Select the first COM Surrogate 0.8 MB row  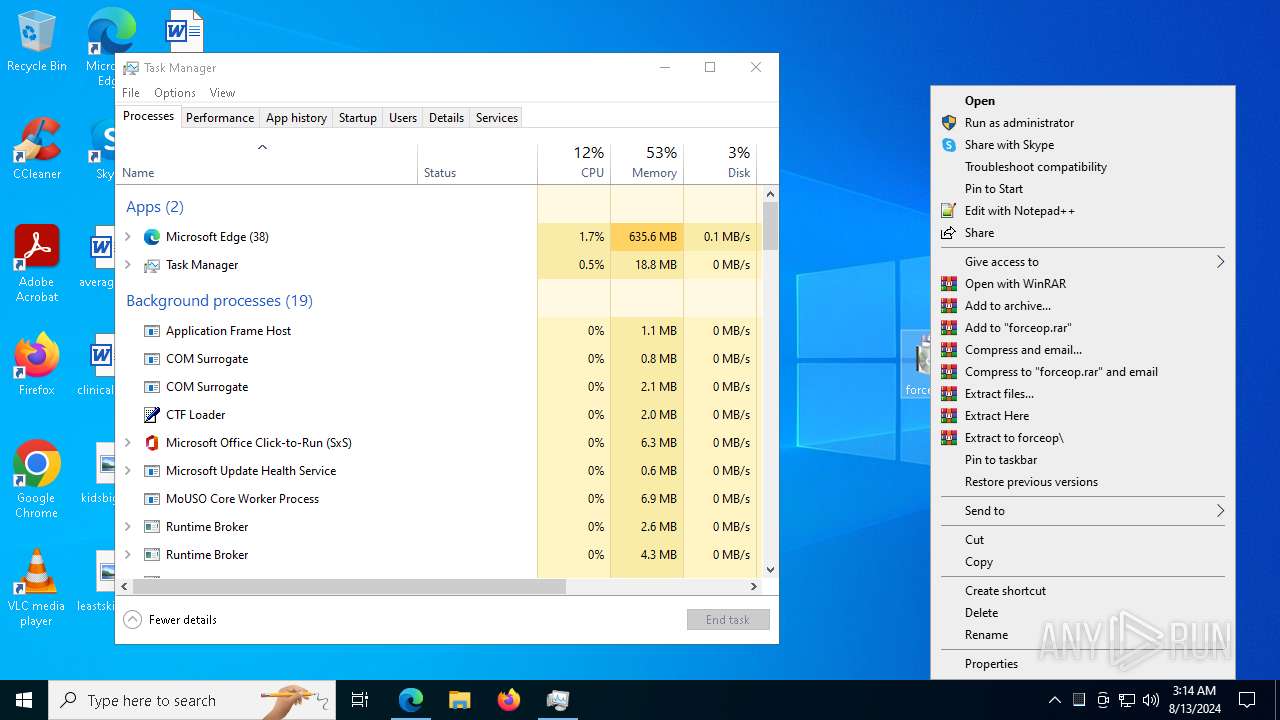(437, 359)
